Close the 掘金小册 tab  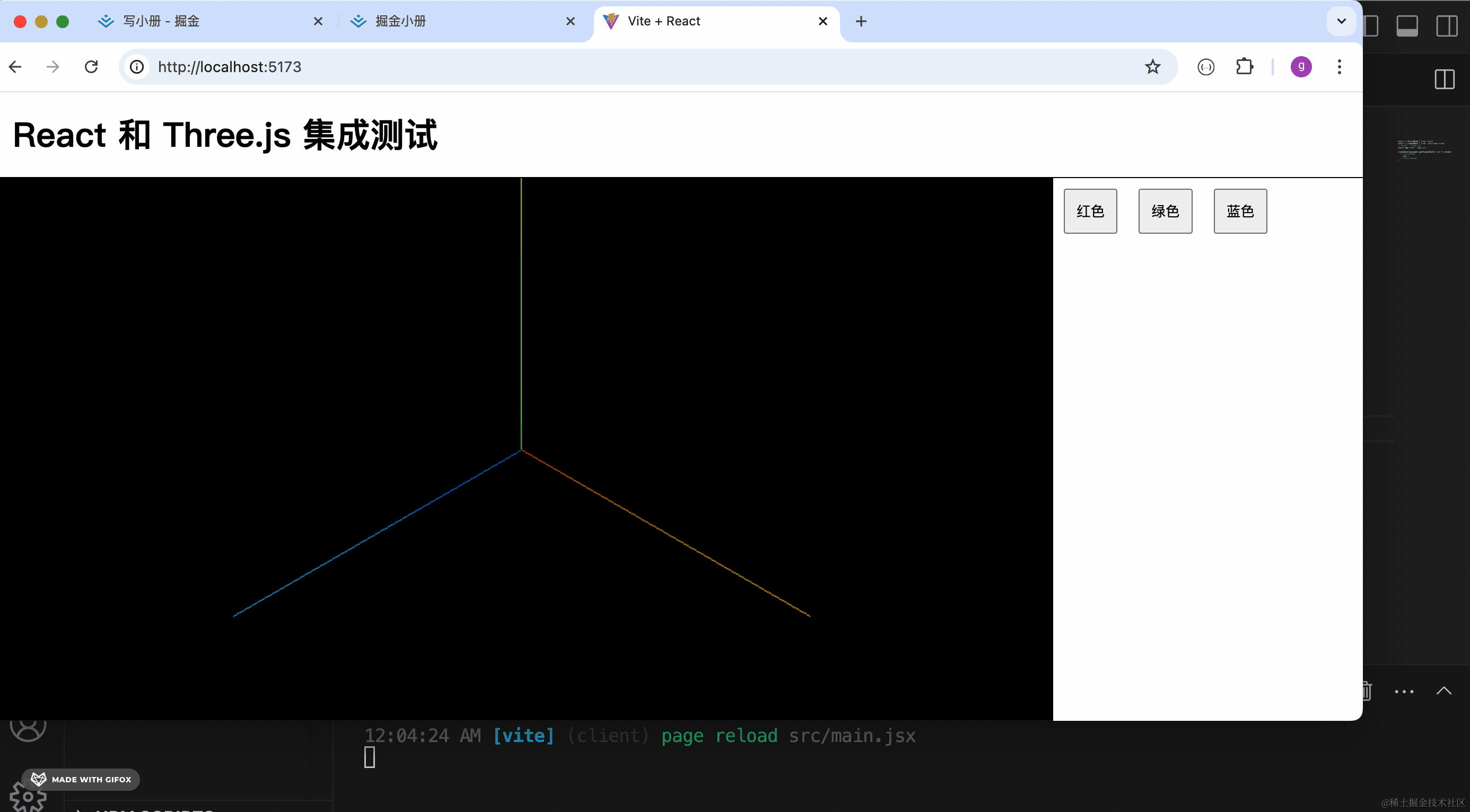point(570,21)
